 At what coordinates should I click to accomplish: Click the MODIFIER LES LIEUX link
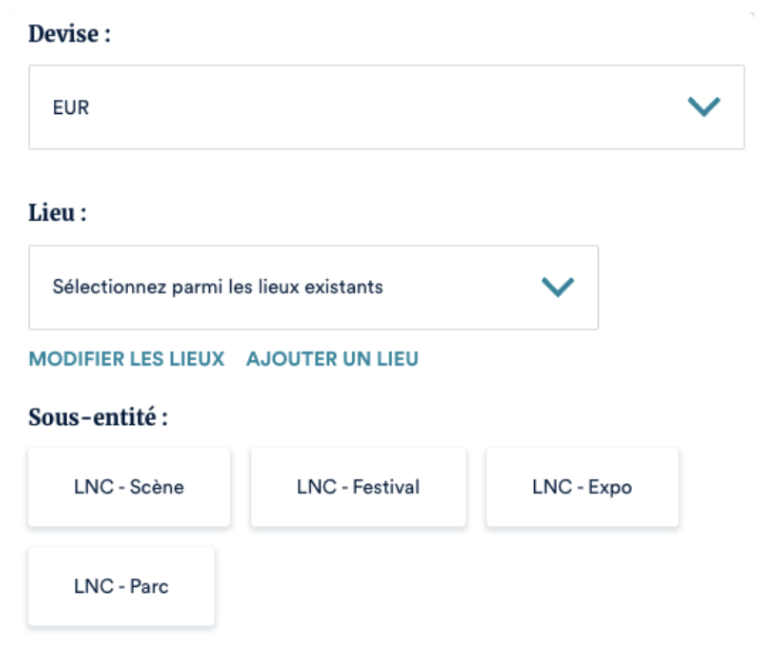(x=126, y=359)
